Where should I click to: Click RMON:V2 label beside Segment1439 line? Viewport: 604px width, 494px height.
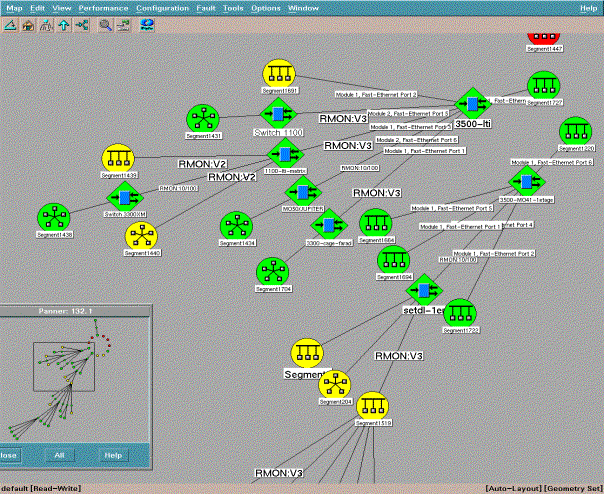[202, 164]
